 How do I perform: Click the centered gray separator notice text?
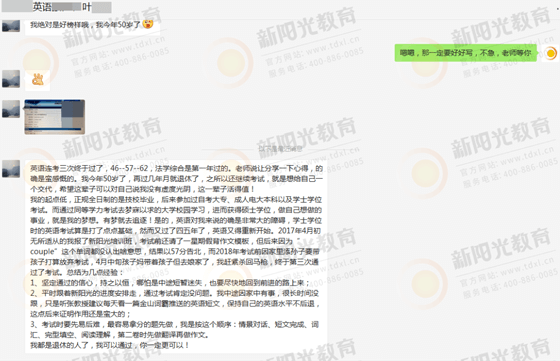tap(280, 149)
